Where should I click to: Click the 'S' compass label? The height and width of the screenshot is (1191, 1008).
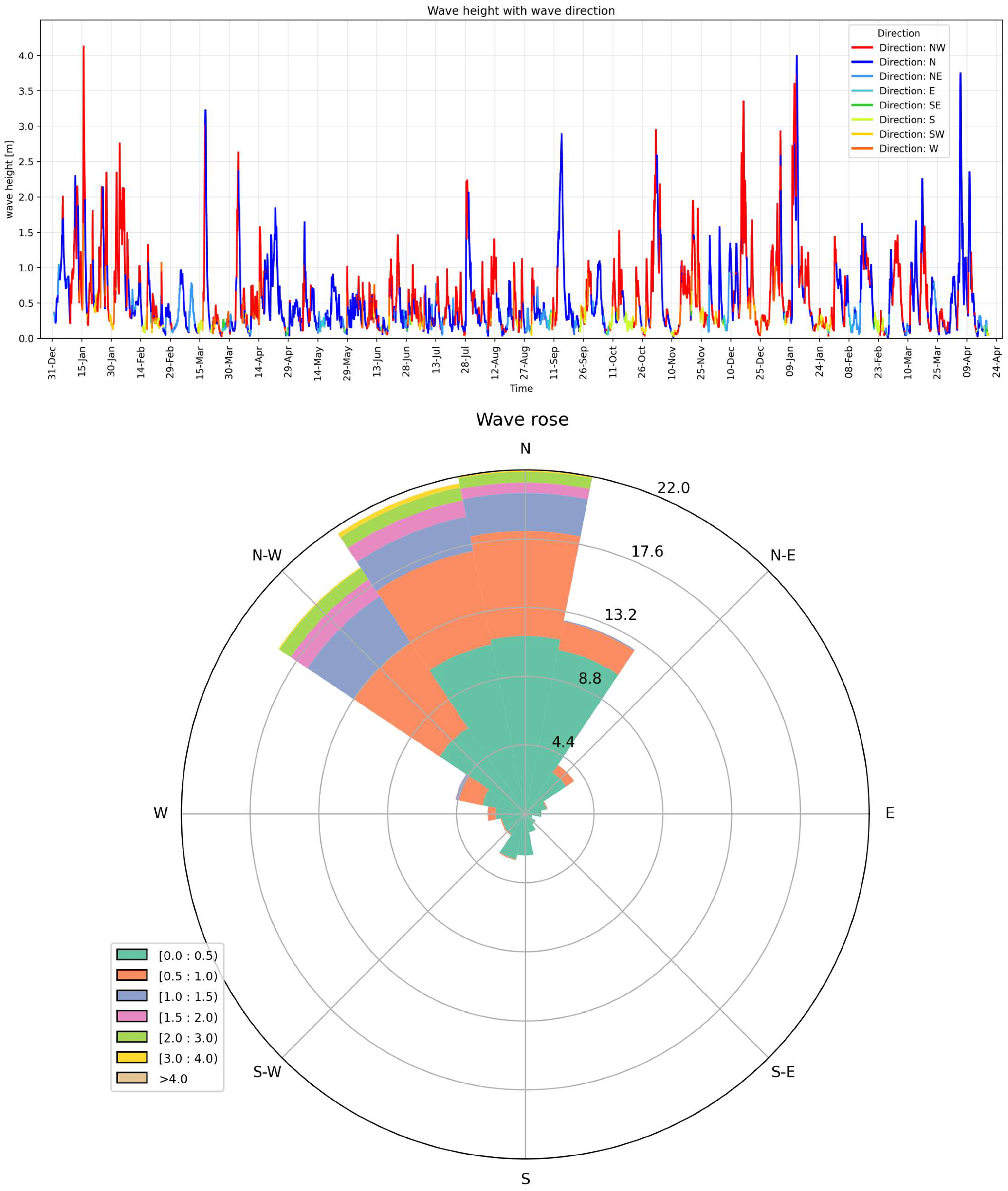[x=525, y=1178]
